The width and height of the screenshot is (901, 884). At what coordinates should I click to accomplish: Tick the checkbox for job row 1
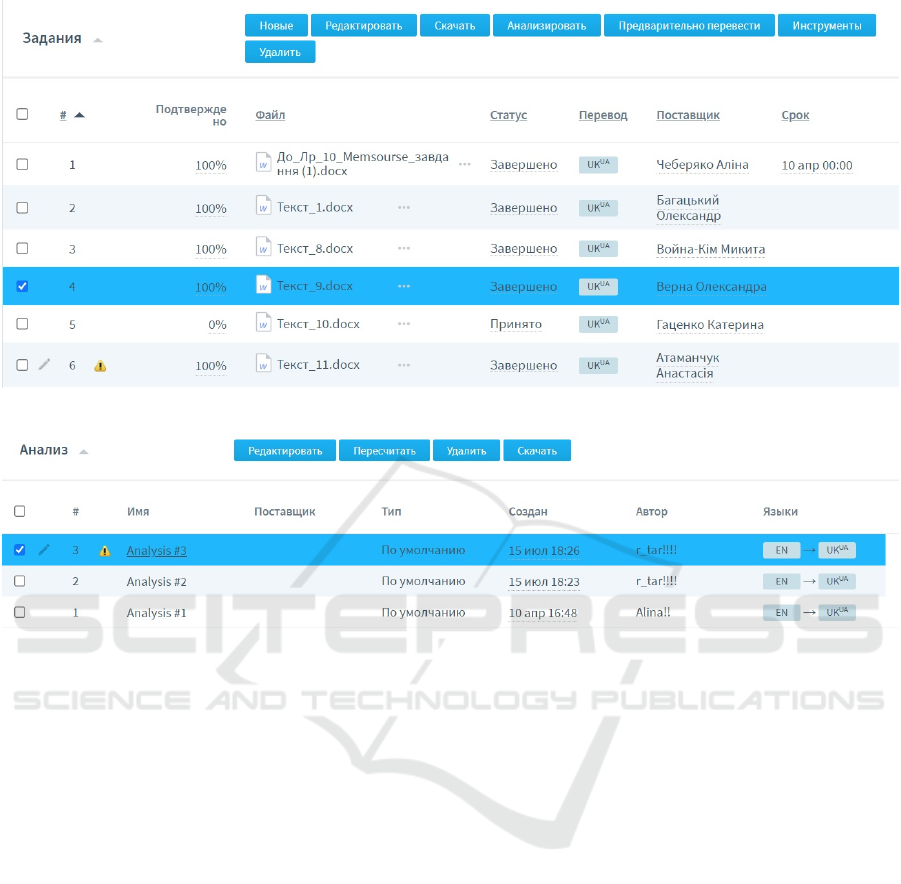[x=22, y=164]
